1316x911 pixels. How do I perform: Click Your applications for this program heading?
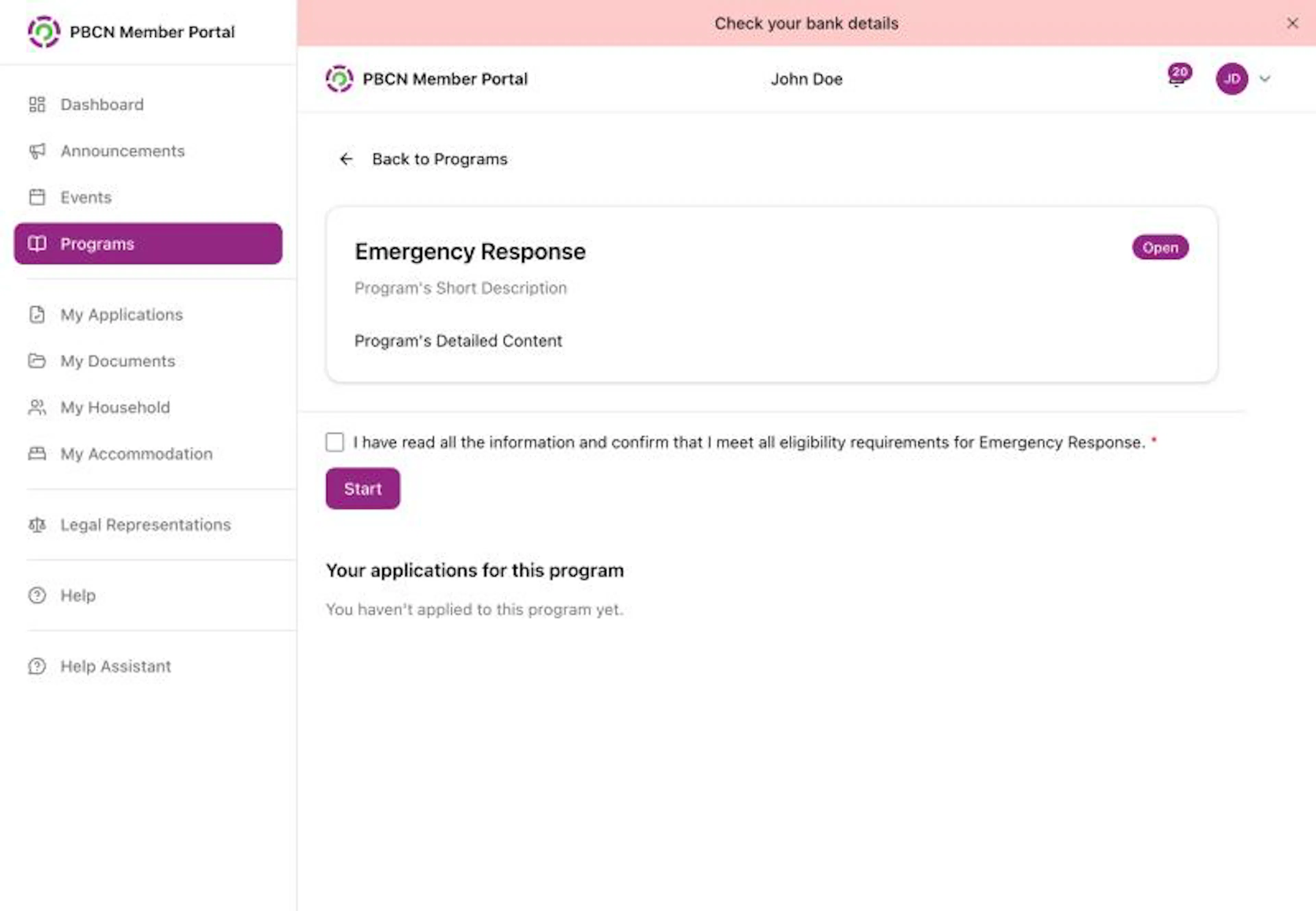(475, 570)
